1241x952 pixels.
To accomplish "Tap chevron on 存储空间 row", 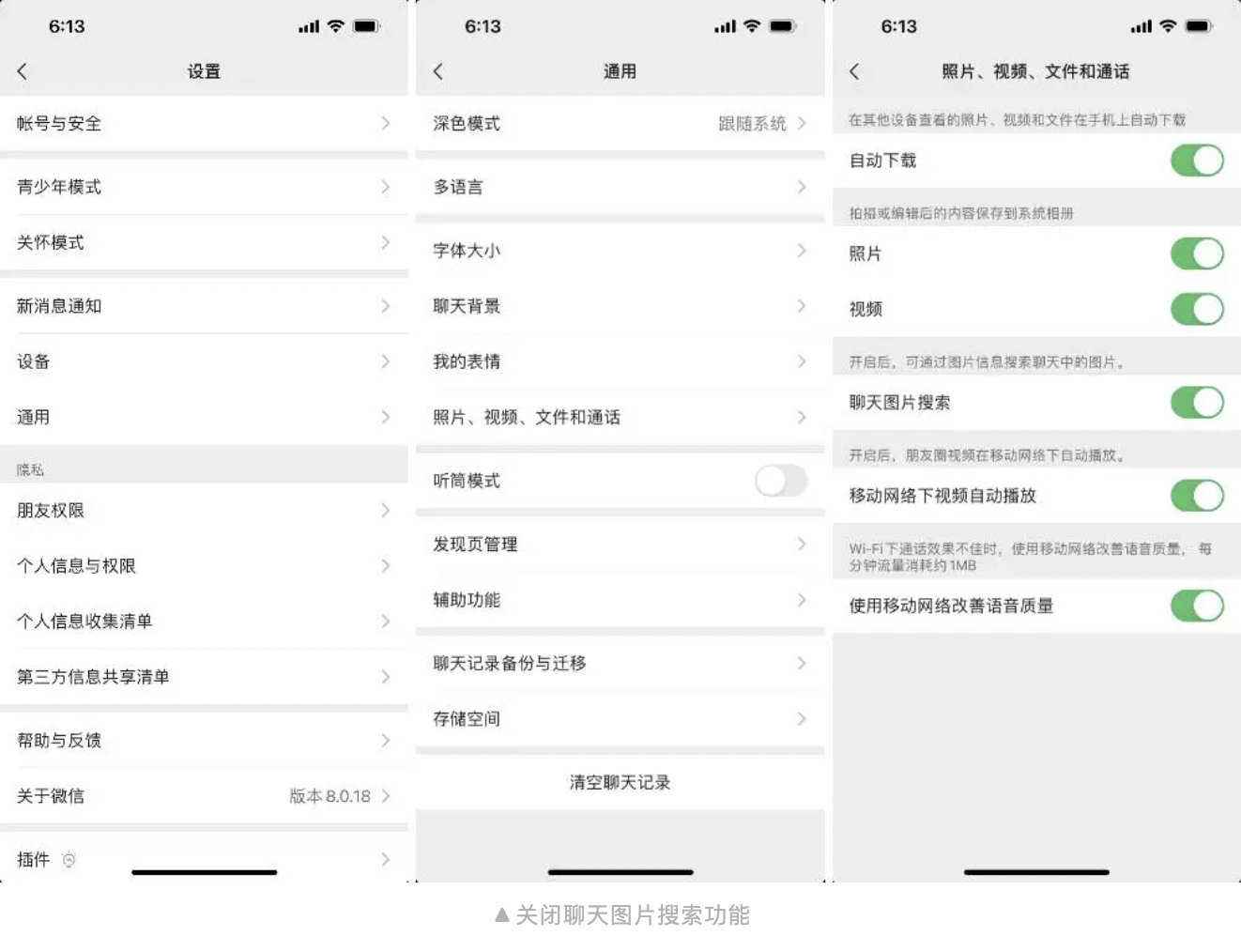I will (802, 719).
